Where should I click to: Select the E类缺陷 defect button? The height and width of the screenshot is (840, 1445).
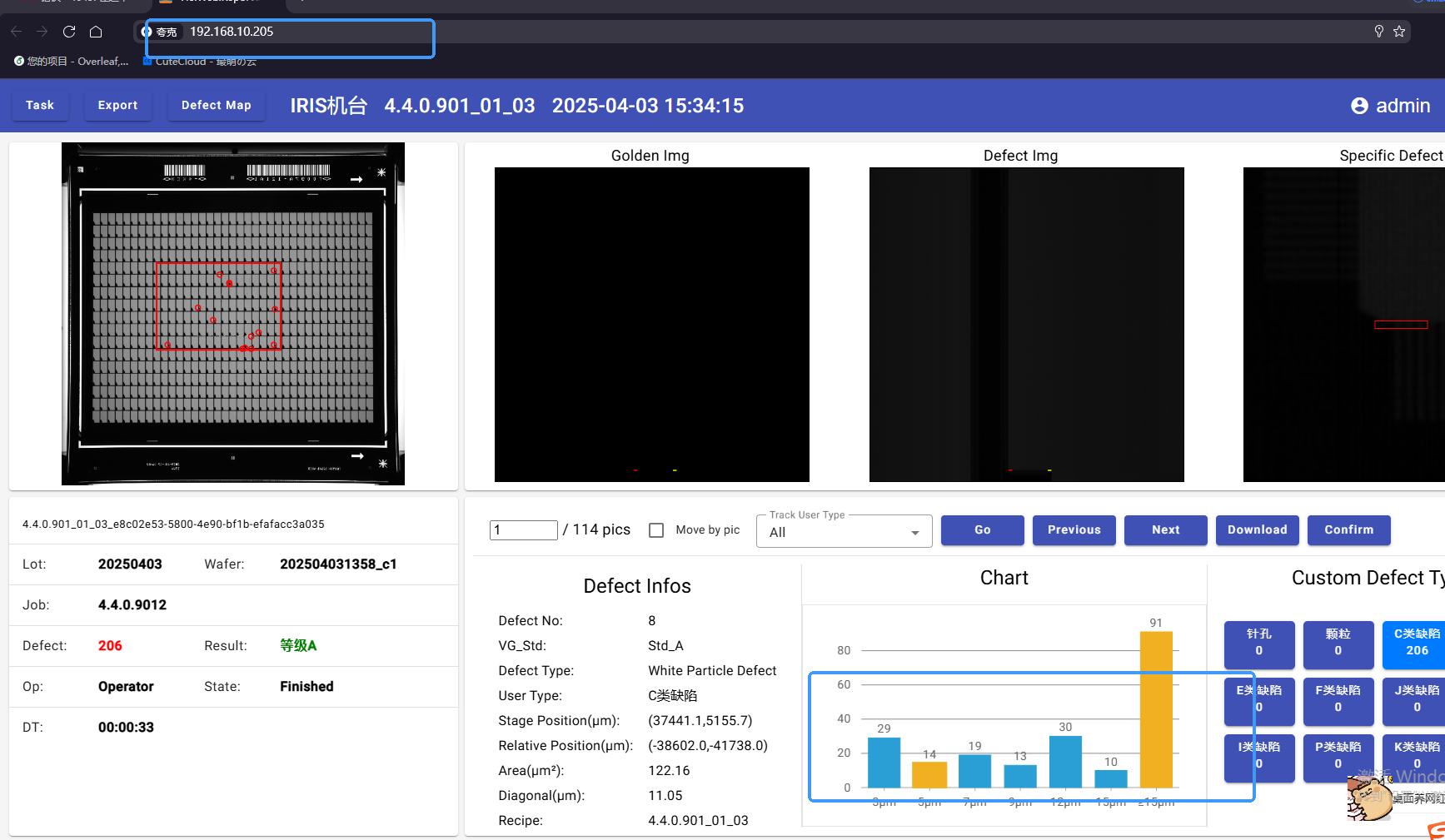click(1259, 701)
